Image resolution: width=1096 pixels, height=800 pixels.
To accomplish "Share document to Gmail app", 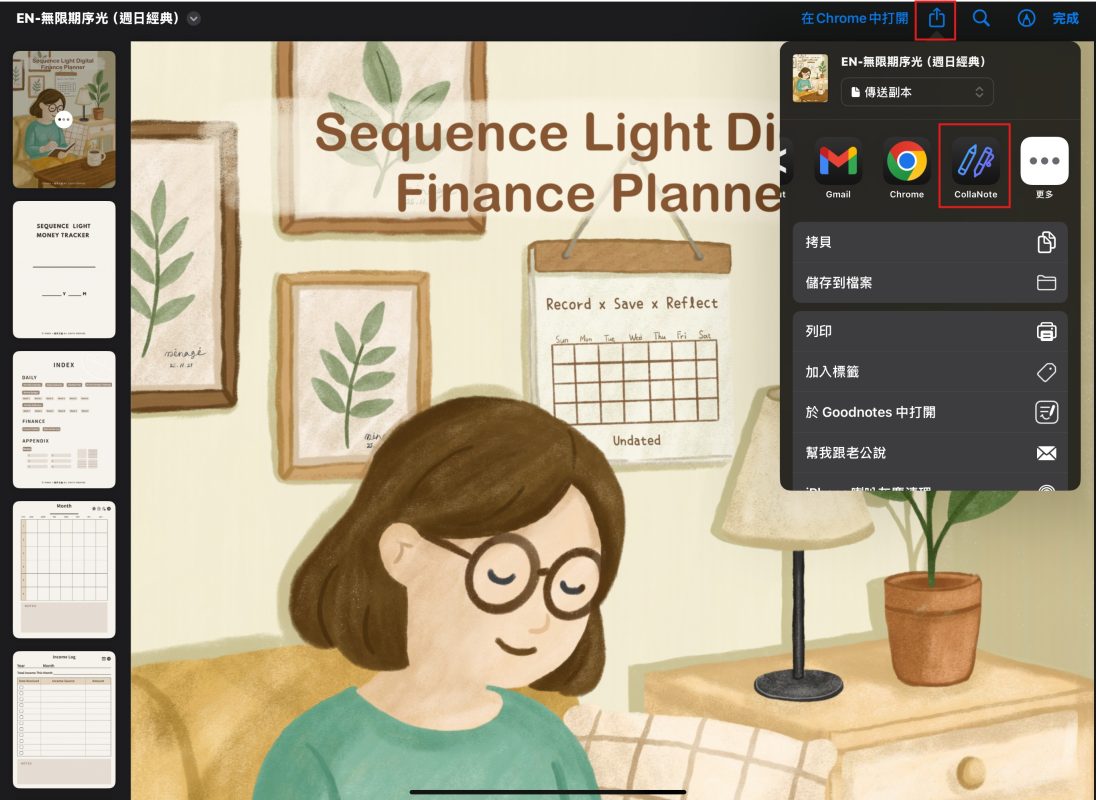I will [838, 162].
